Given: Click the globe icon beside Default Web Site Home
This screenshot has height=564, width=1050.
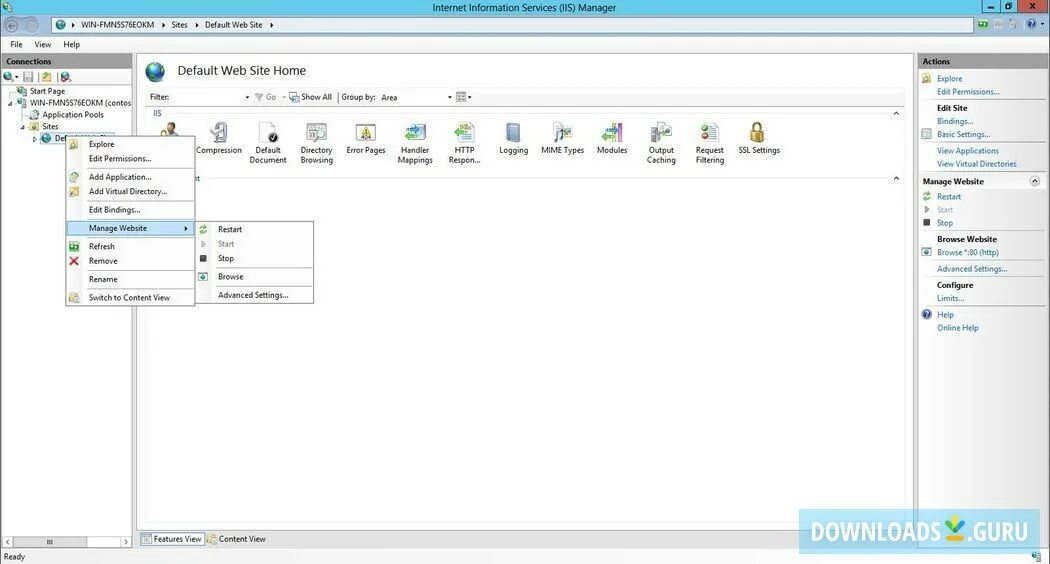Looking at the screenshot, I should pos(155,72).
